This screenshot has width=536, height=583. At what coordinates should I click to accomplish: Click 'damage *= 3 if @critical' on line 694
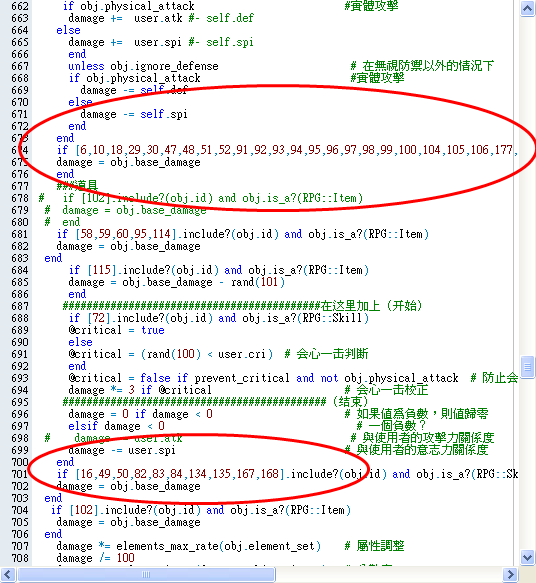pyautogui.click(x=140, y=390)
